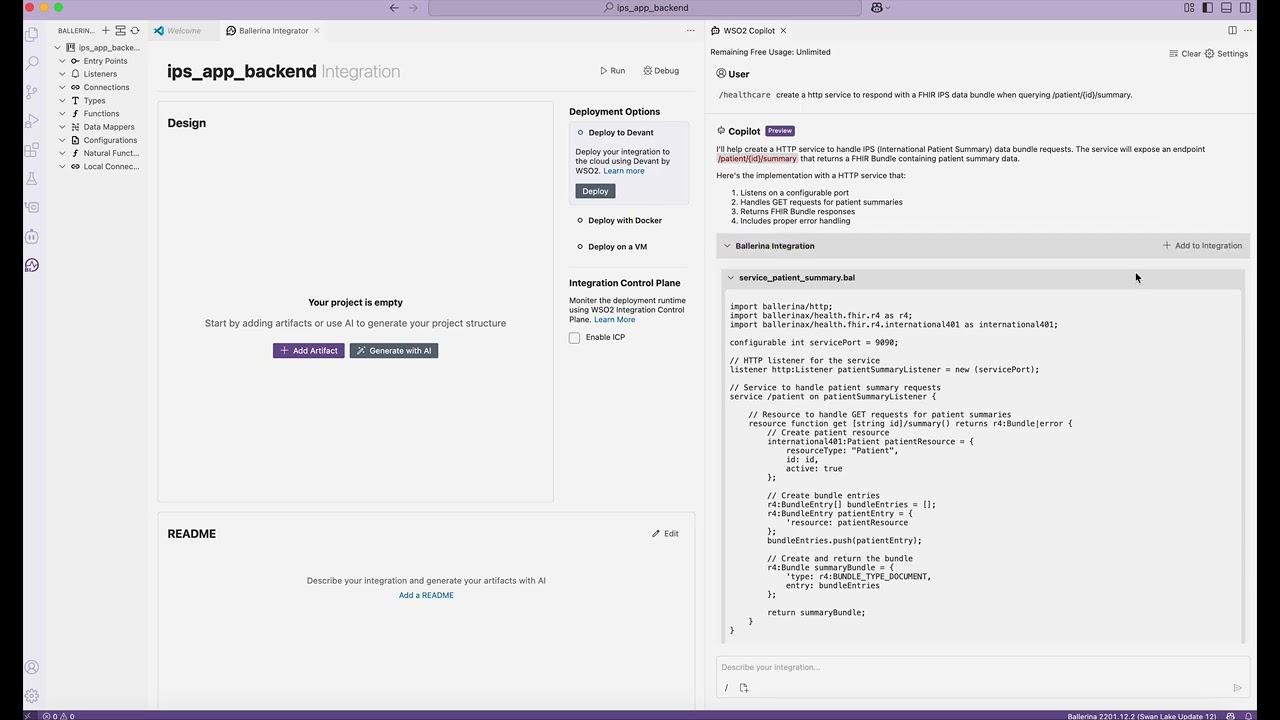Open more actions for Ballerina Integrator editor group
The image size is (1280, 720).
click(690, 31)
